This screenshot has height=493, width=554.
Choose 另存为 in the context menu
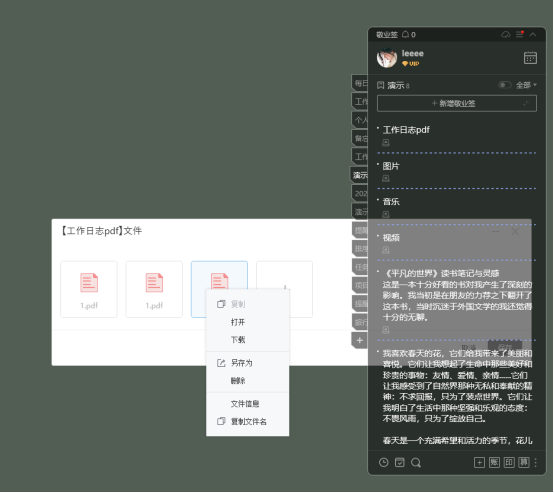tap(248, 363)
